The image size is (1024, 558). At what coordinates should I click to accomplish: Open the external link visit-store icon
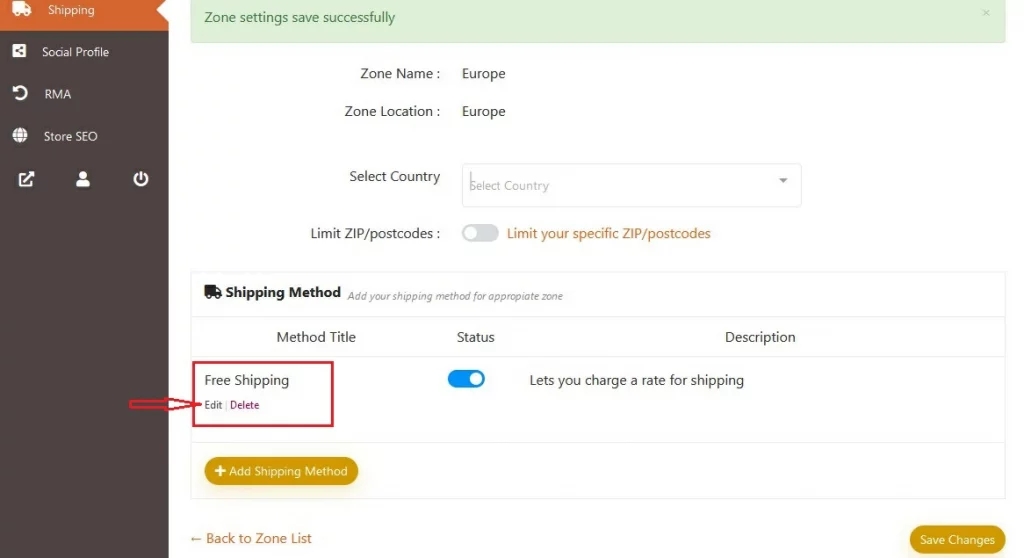coord(26,179)
